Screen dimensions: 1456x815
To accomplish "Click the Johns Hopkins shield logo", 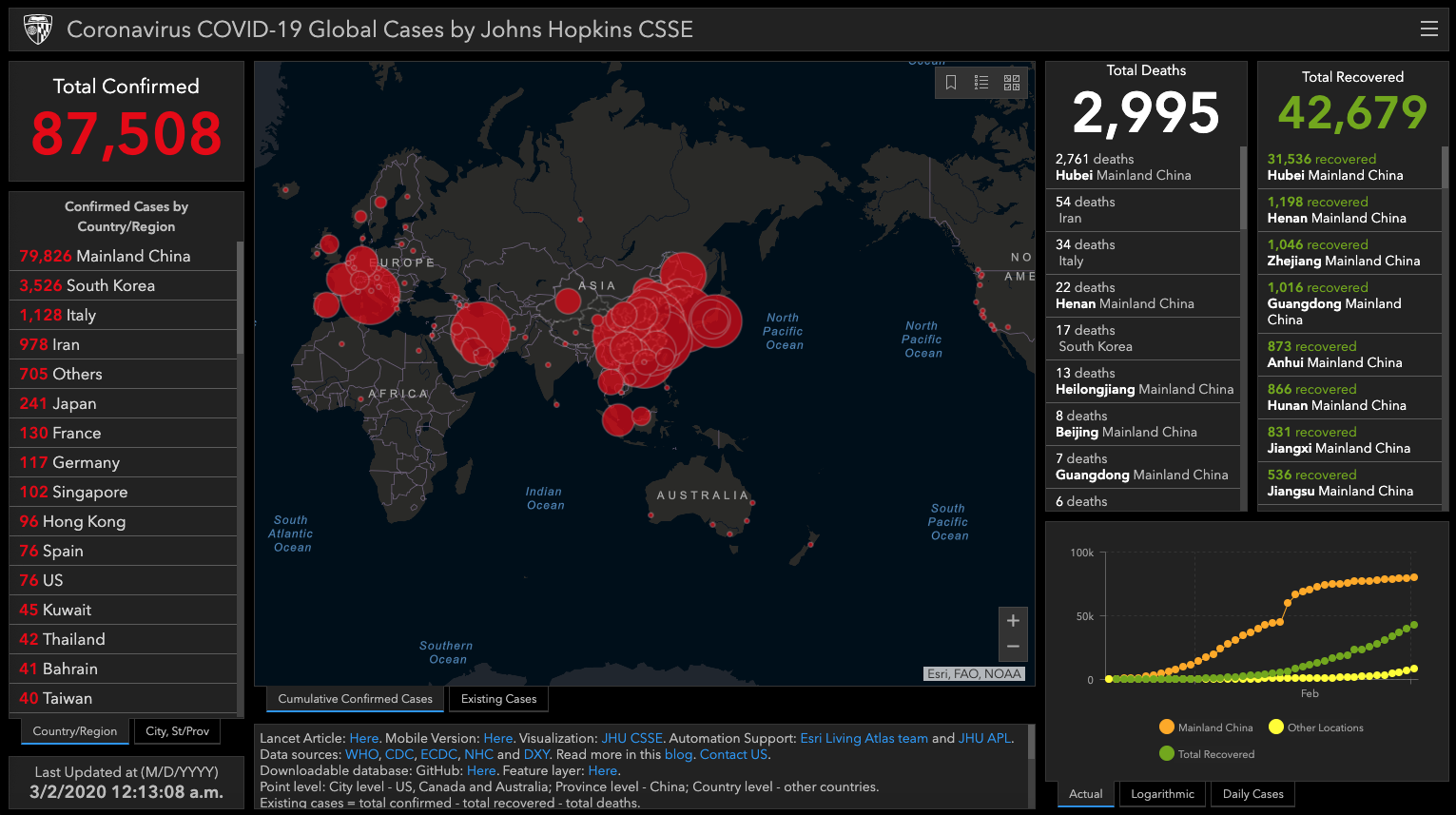I will click(38, 29).
